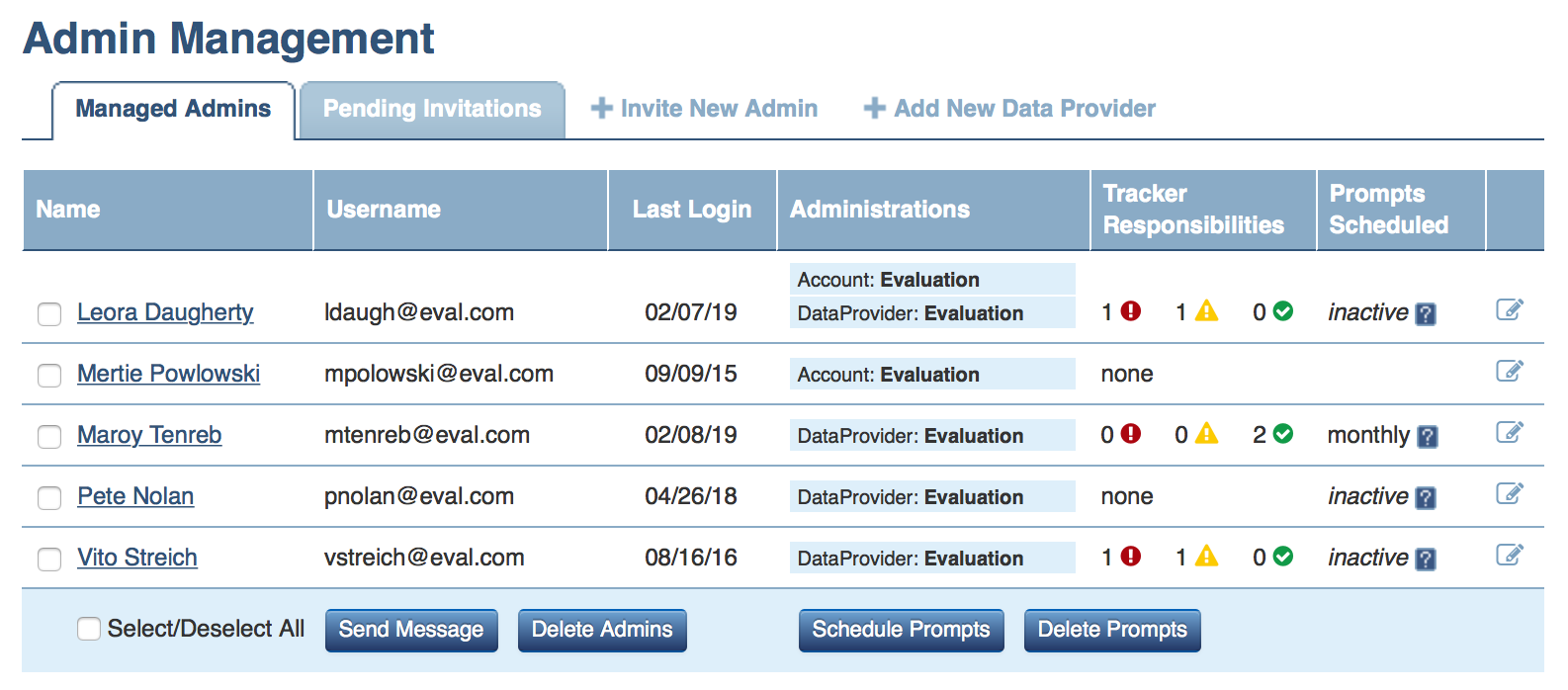This screenshot has width=1568, height=690.
Task: Toggle the Select/Deselect All checkbox
Action: click(89, 629)
